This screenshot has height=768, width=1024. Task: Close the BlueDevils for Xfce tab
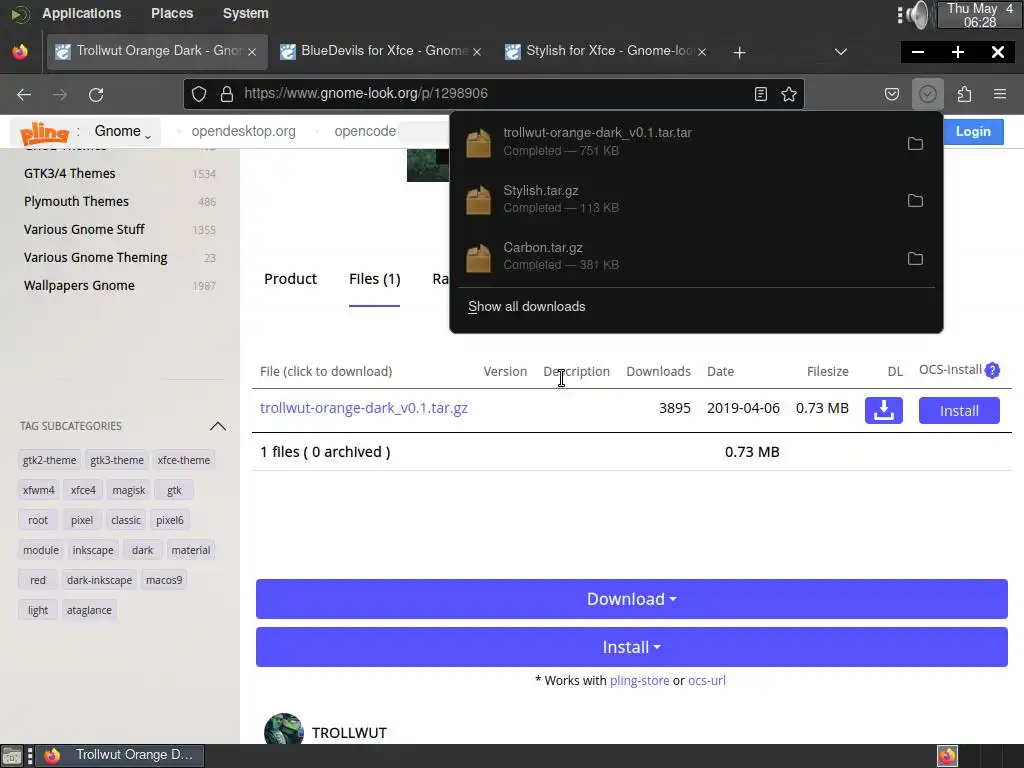[x=477, y=52]
